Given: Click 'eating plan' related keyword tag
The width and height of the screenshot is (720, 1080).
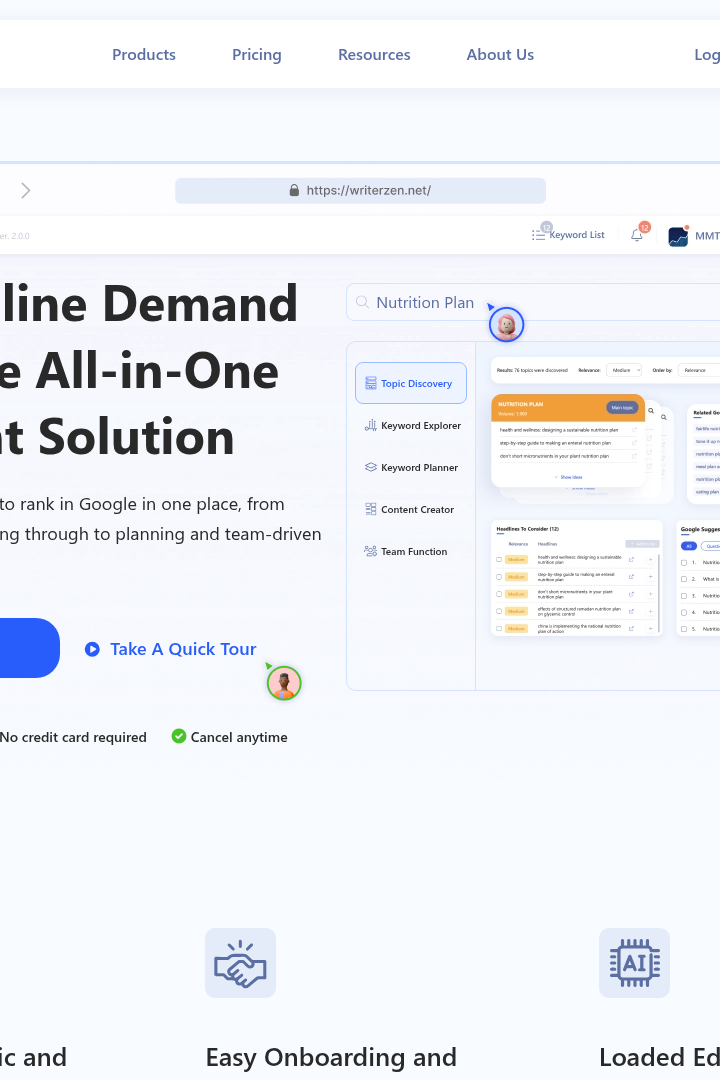Looking at the screenshot, I should [x=707, y=492].
